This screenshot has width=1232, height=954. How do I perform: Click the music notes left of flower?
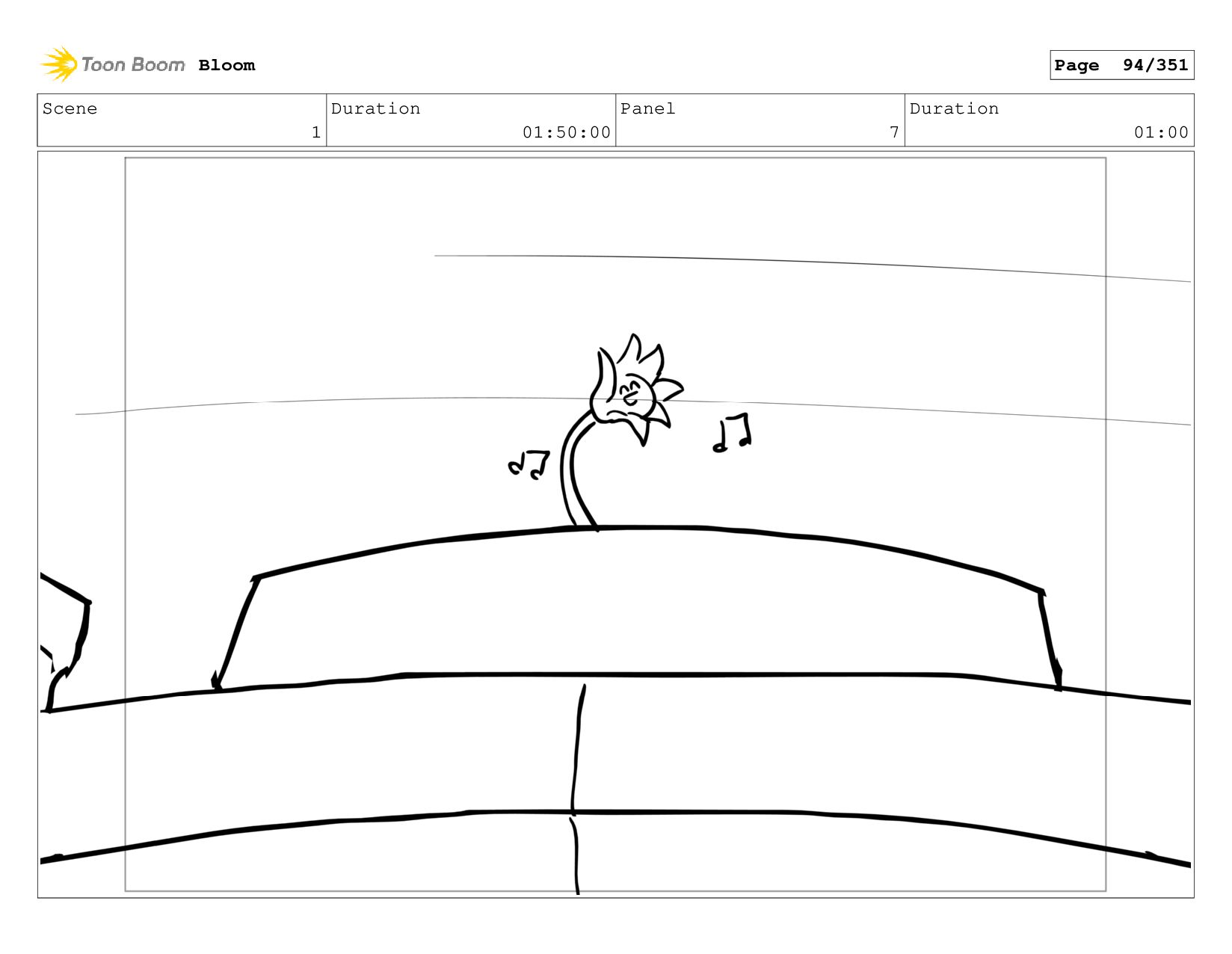point(529,464)
